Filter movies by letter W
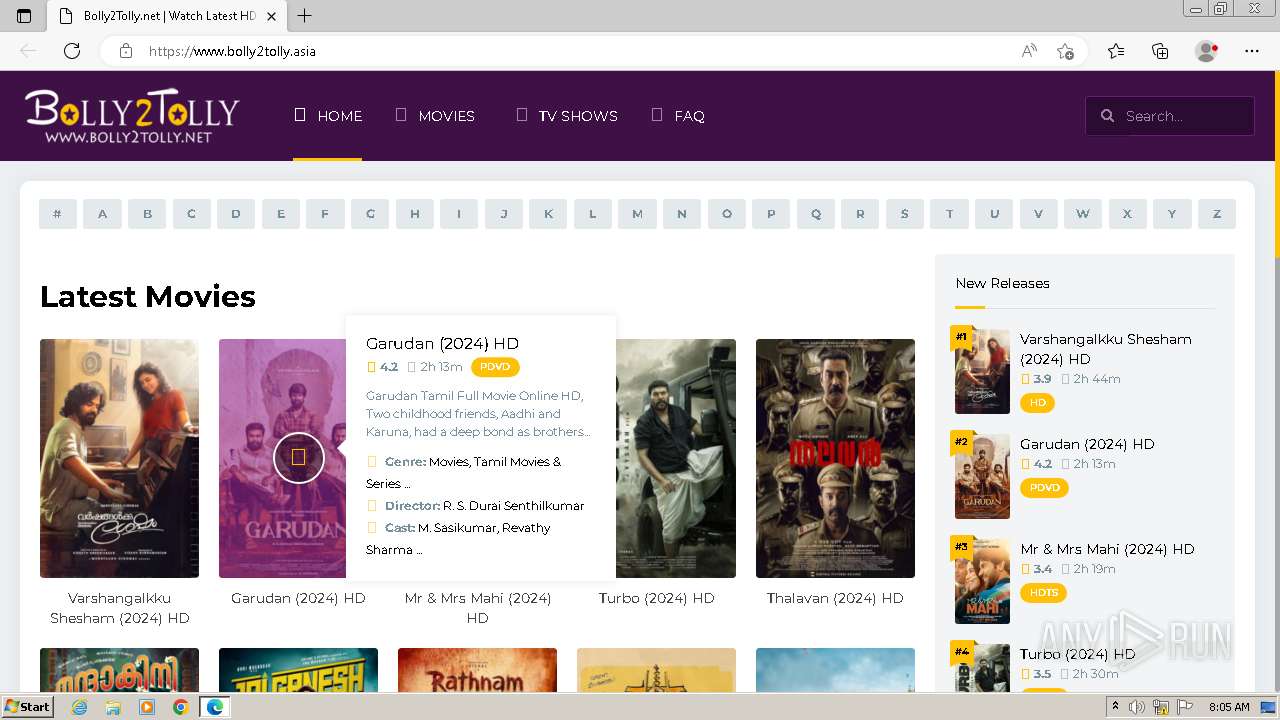Image resolution: width=1280 pixels, height=720 pixels. coord(1083,214)
